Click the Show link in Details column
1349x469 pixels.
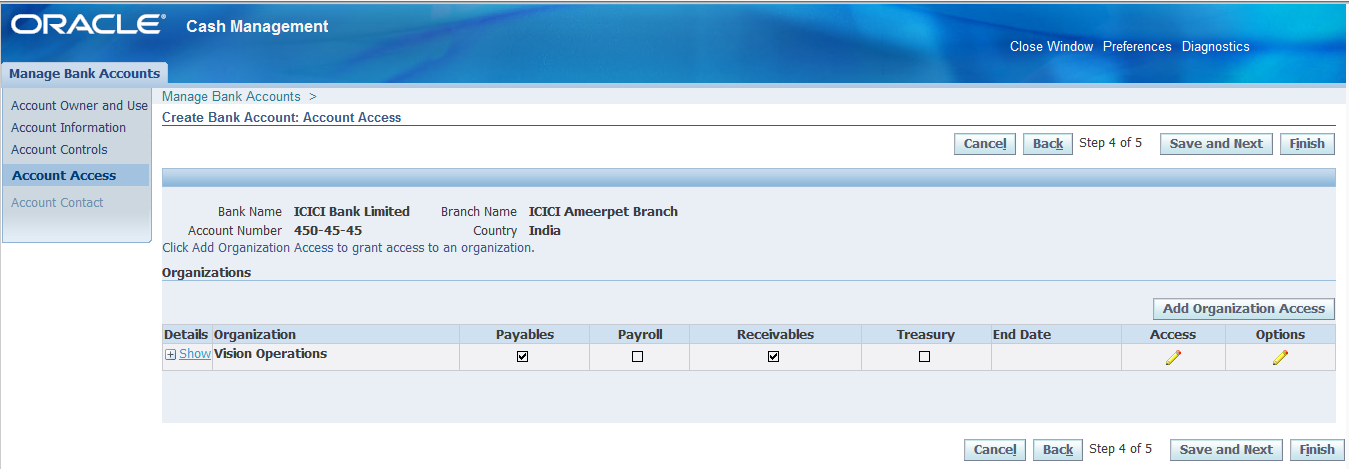[x=195, y=354]
